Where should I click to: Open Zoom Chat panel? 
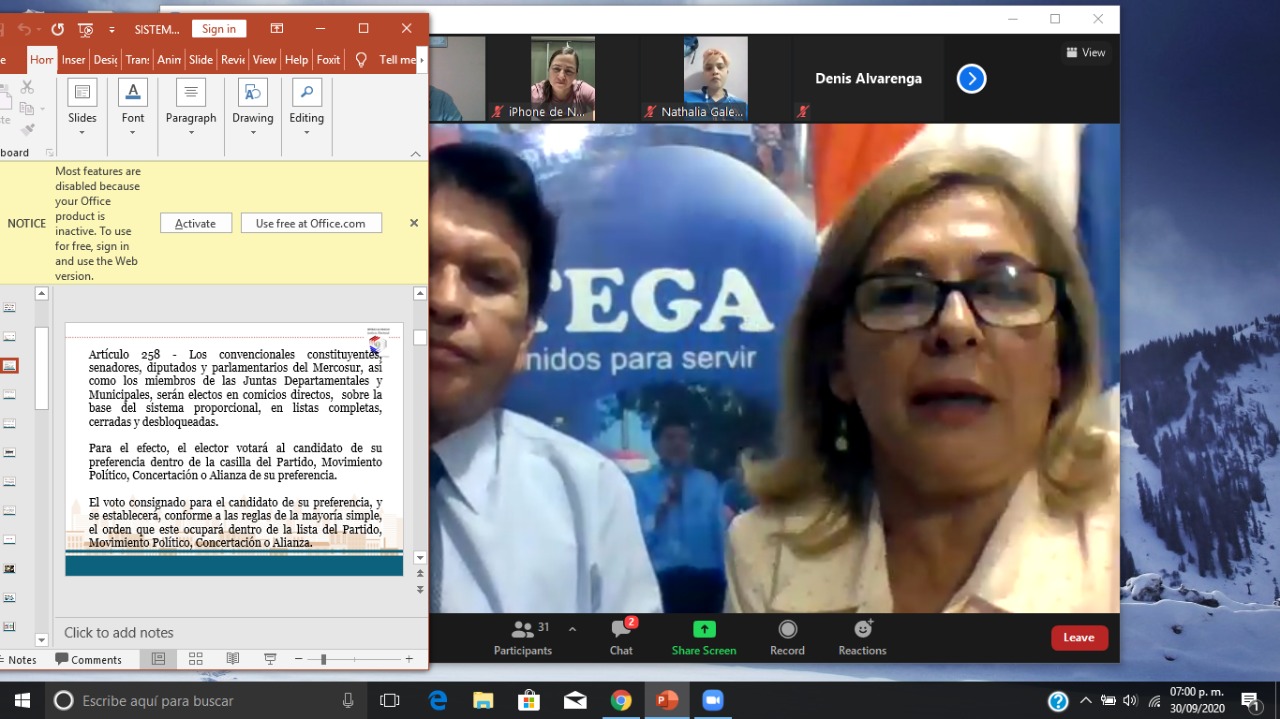(621, 637)
